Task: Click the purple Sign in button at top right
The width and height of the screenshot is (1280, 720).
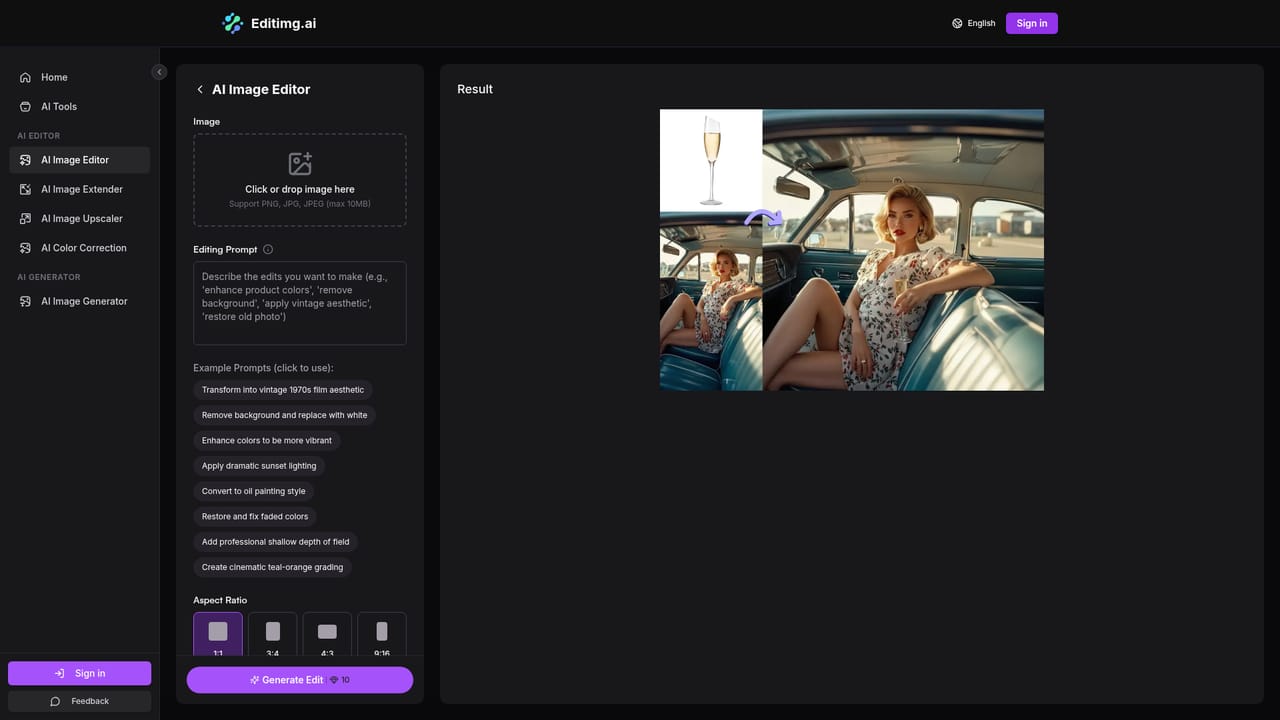Action: point(1032,23)
